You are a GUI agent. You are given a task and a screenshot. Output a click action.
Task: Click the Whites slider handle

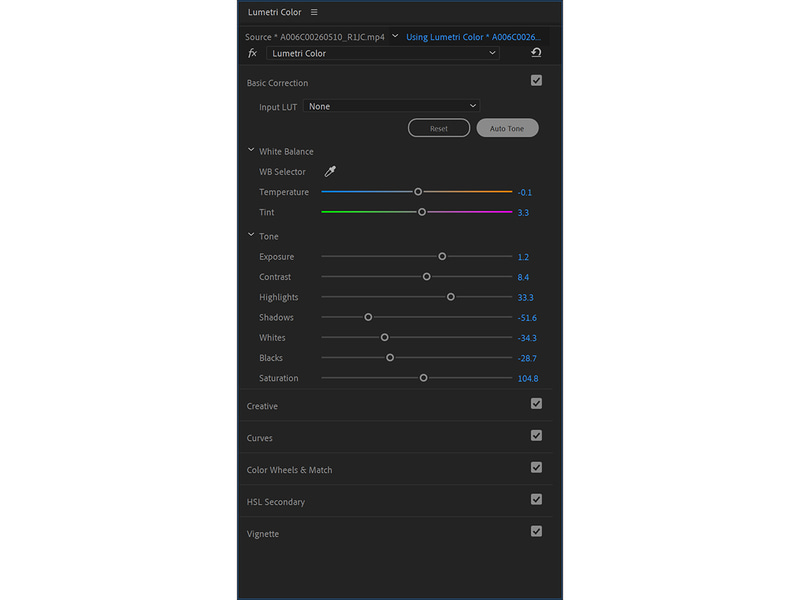point(385,337)
